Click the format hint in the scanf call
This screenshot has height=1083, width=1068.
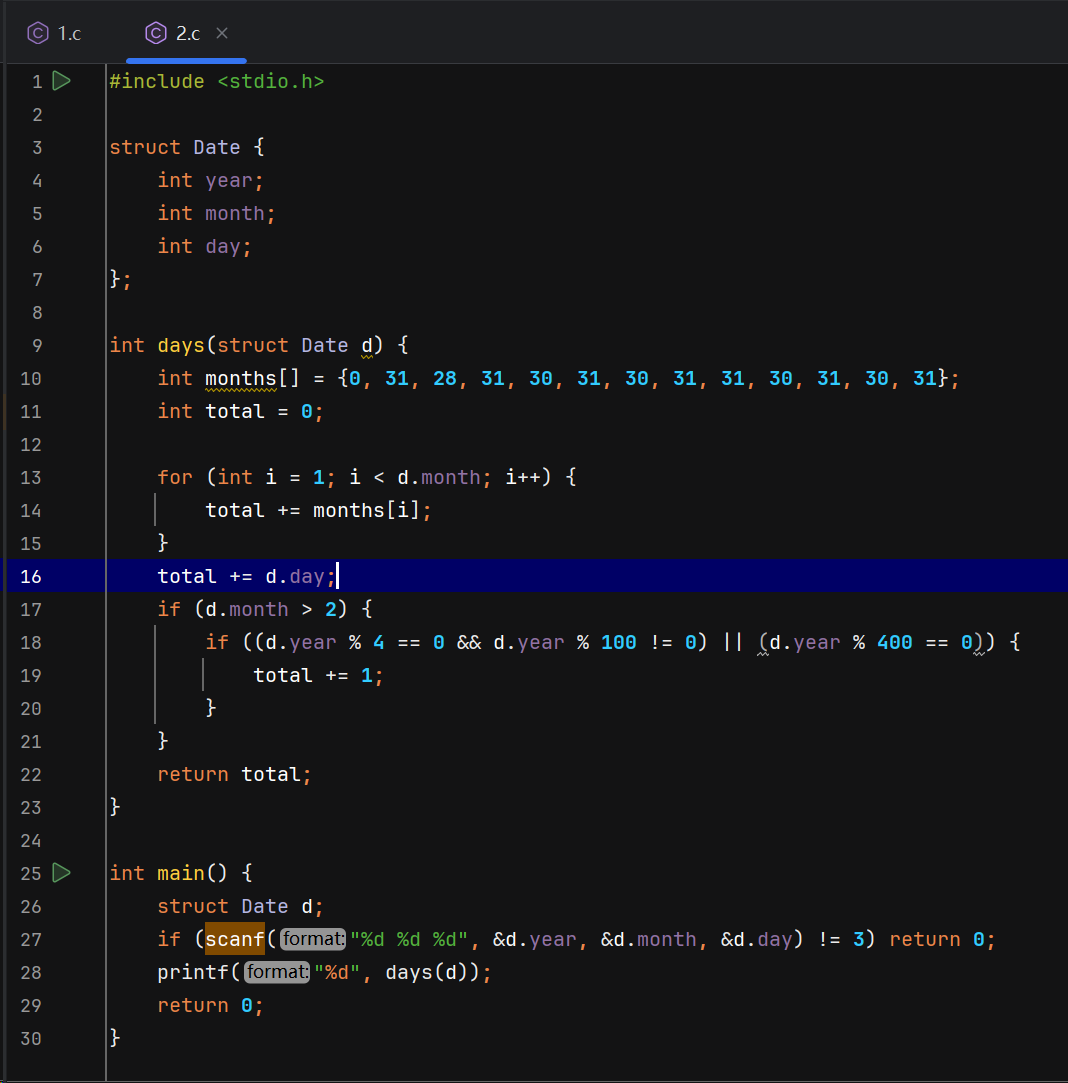[312, 940]
